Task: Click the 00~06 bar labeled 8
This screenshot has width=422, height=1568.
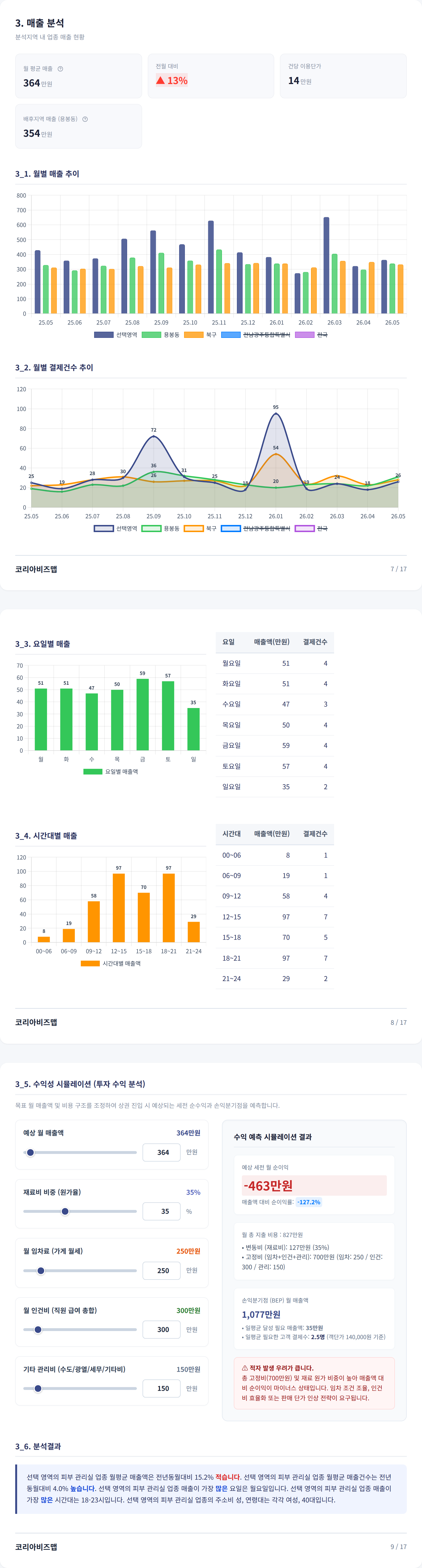Action: pos(44,939)
